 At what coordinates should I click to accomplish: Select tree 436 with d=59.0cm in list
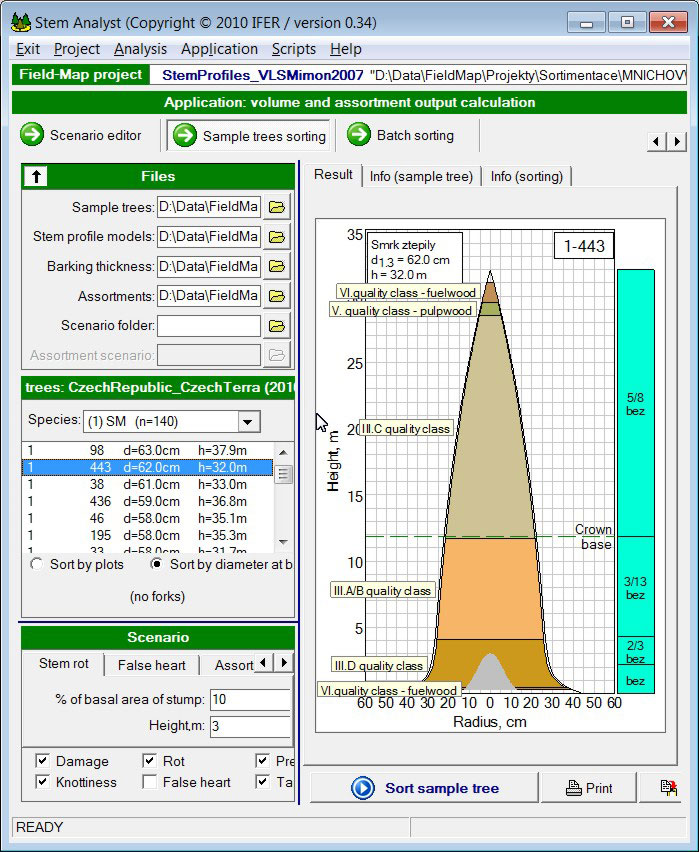point(150,501)
